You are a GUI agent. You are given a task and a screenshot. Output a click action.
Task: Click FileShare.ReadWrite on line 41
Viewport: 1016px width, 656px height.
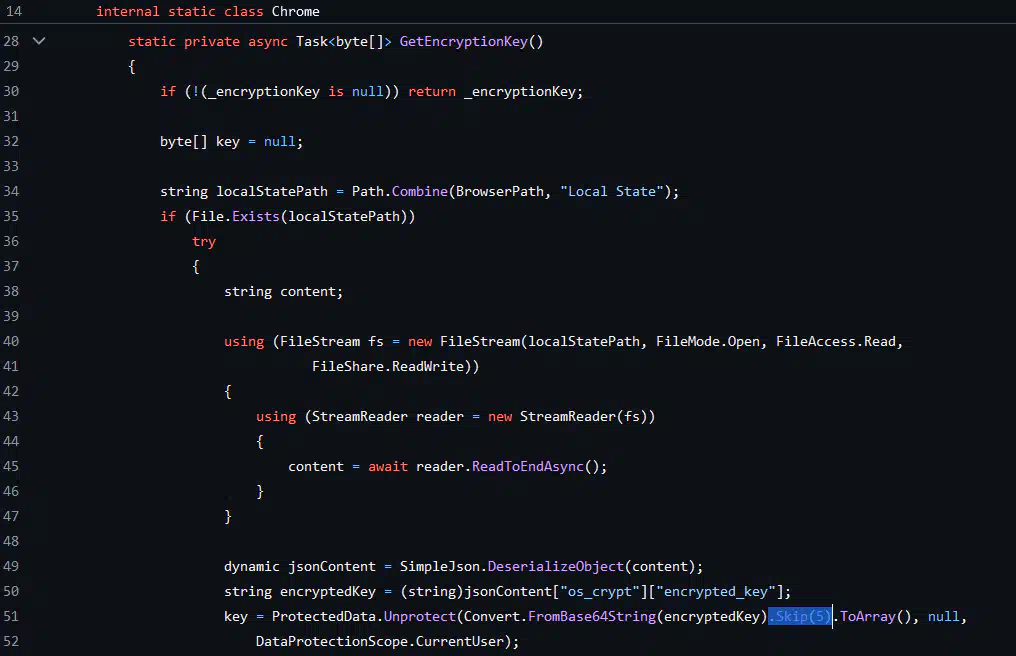point(388,366)
